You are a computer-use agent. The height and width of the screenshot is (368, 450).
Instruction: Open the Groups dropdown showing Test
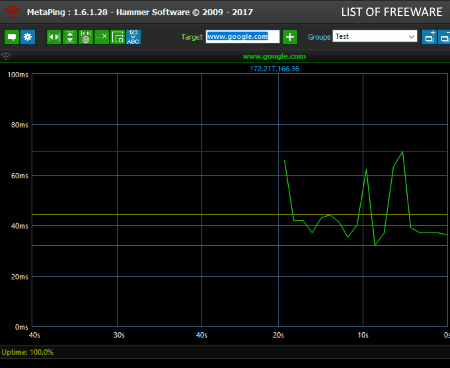[x=375, y=36]
